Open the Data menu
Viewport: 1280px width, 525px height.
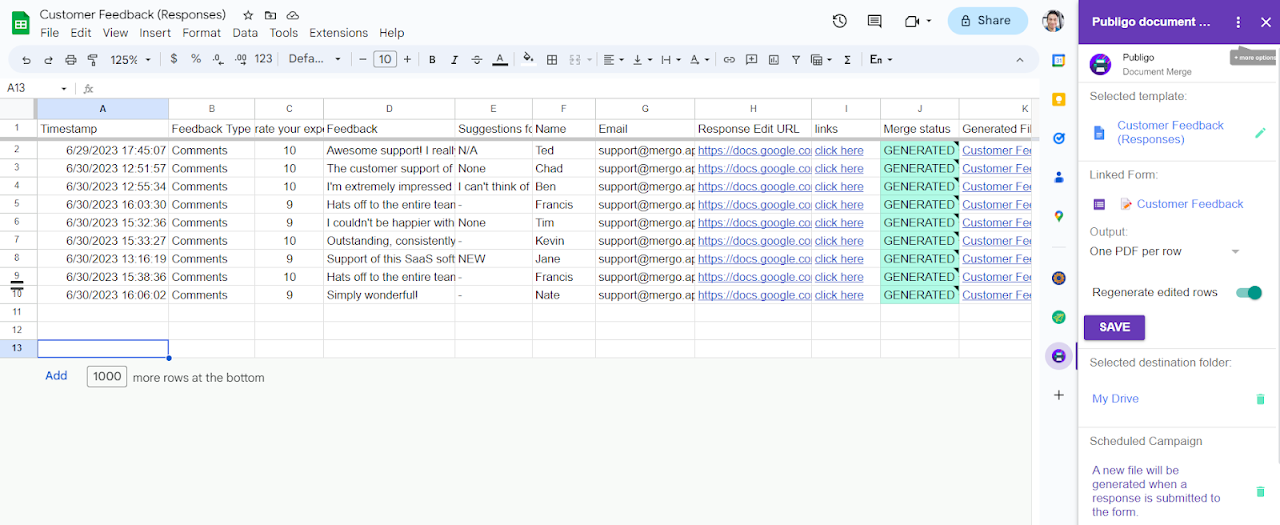tap(245, 33)
